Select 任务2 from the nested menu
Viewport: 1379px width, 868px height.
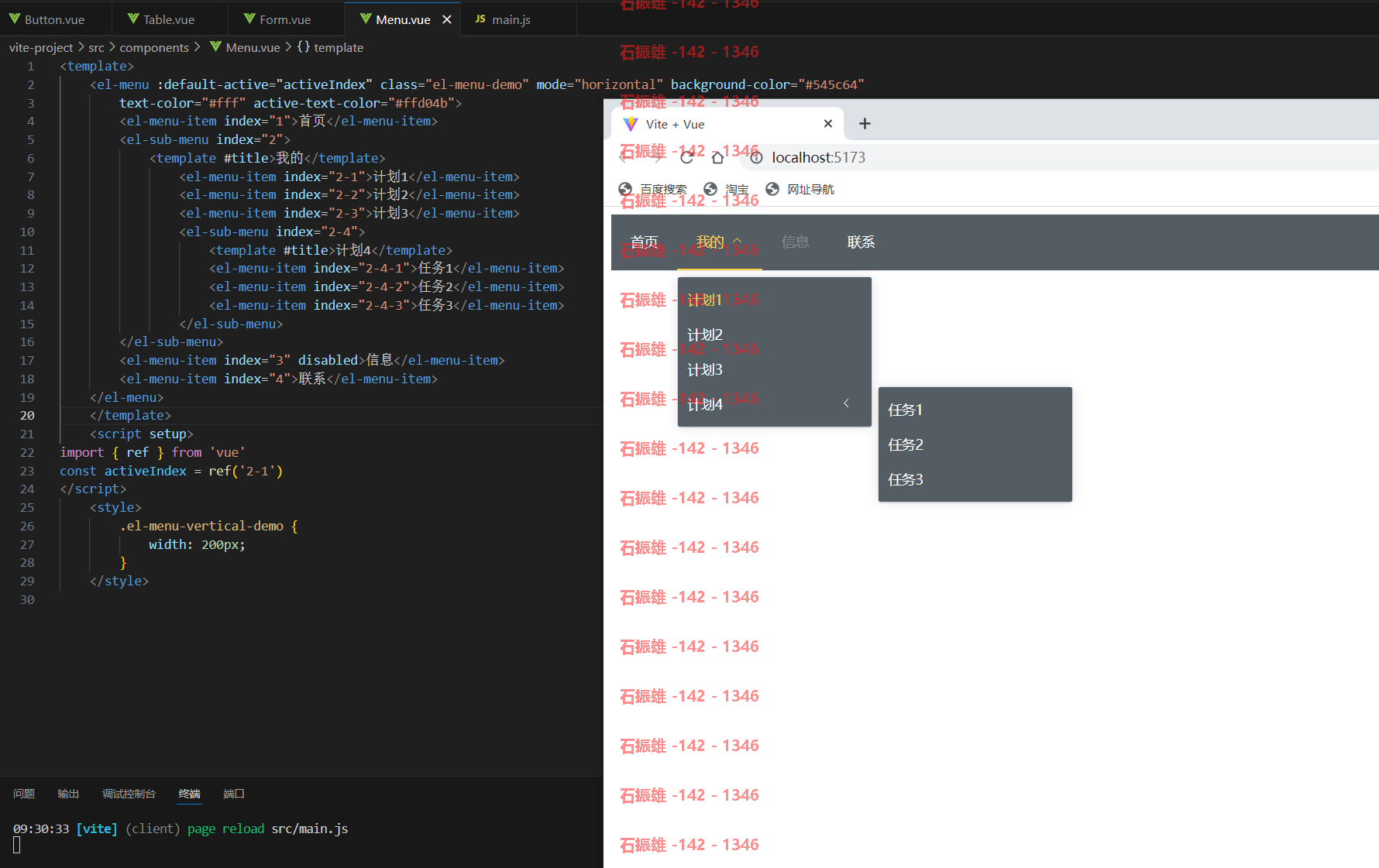pyautogui.click(x=975, y=444)
